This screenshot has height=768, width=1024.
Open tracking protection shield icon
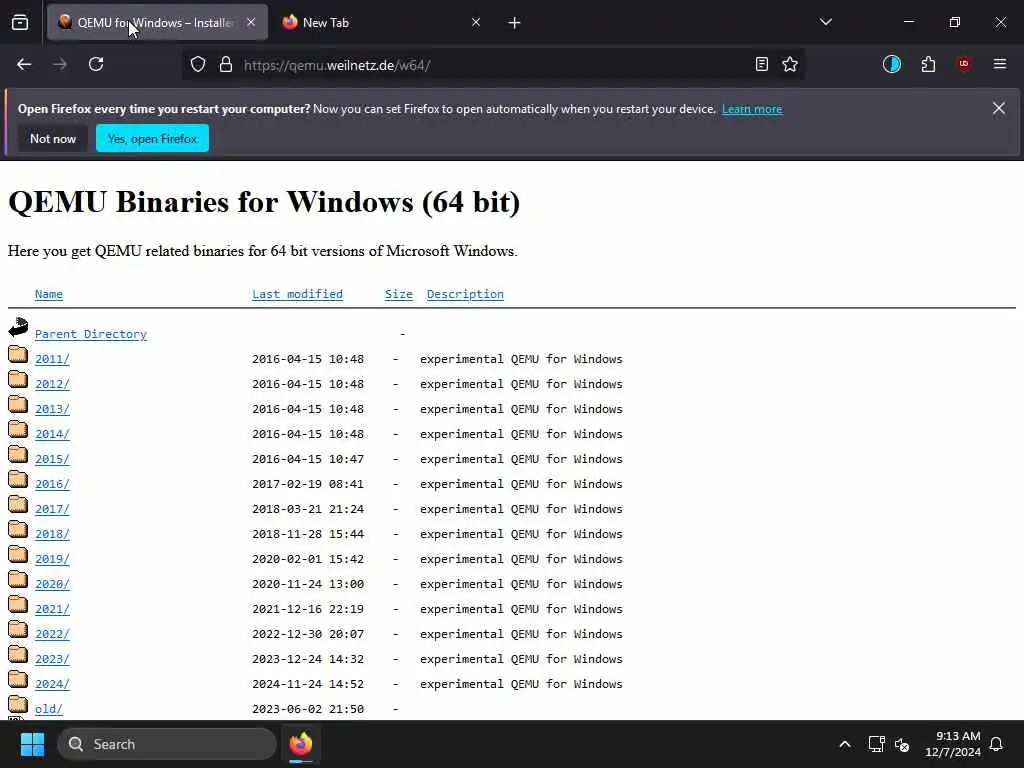click(x=198, y=64)
